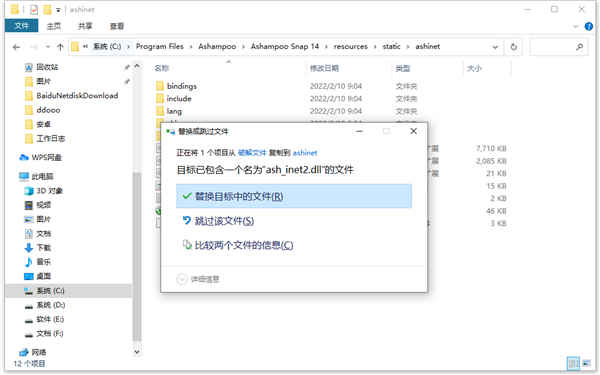The width and height of the screenshot is (600, 375).
Task: Click the back navigation arrow
Action: 16,47
